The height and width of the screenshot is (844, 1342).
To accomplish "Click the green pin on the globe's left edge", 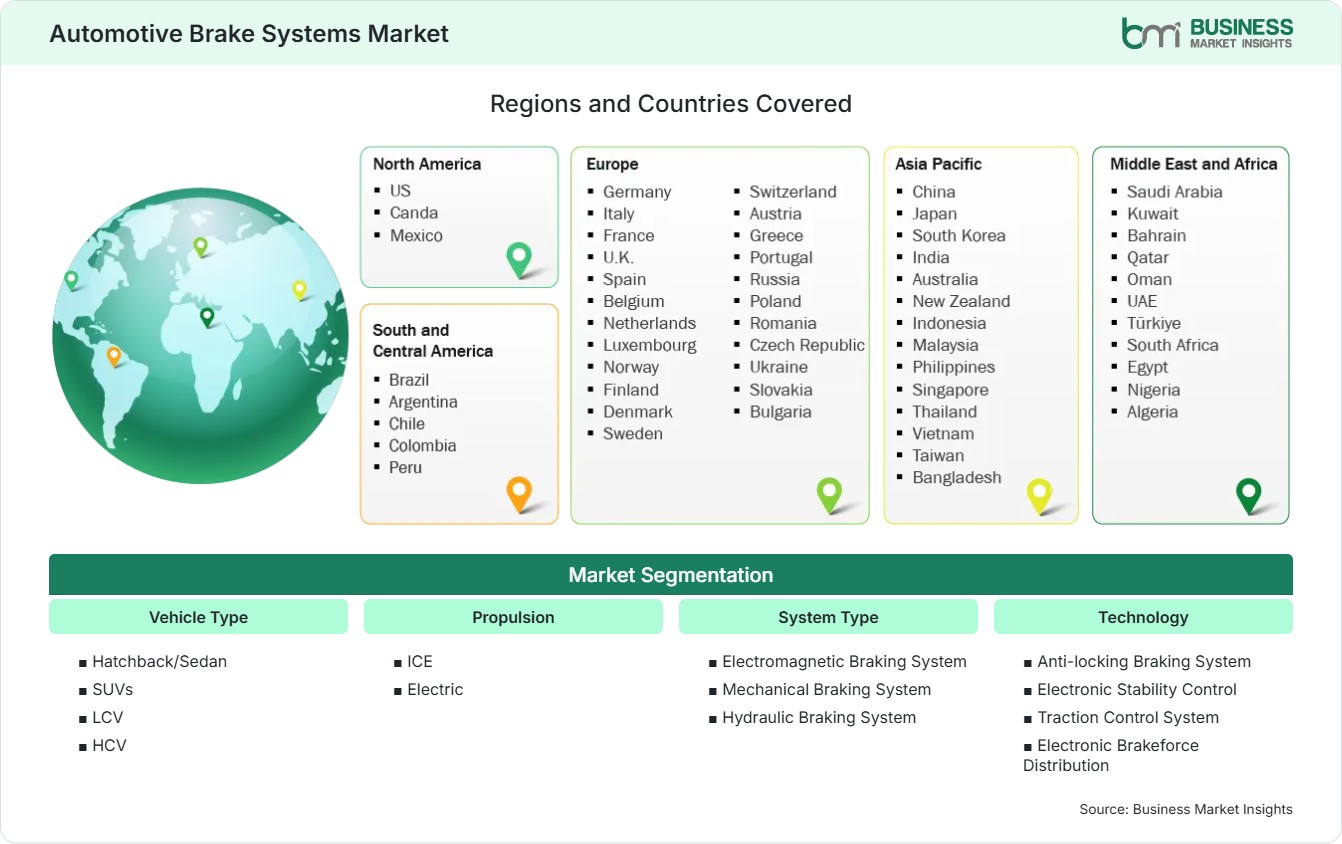I will pos(71,280).
